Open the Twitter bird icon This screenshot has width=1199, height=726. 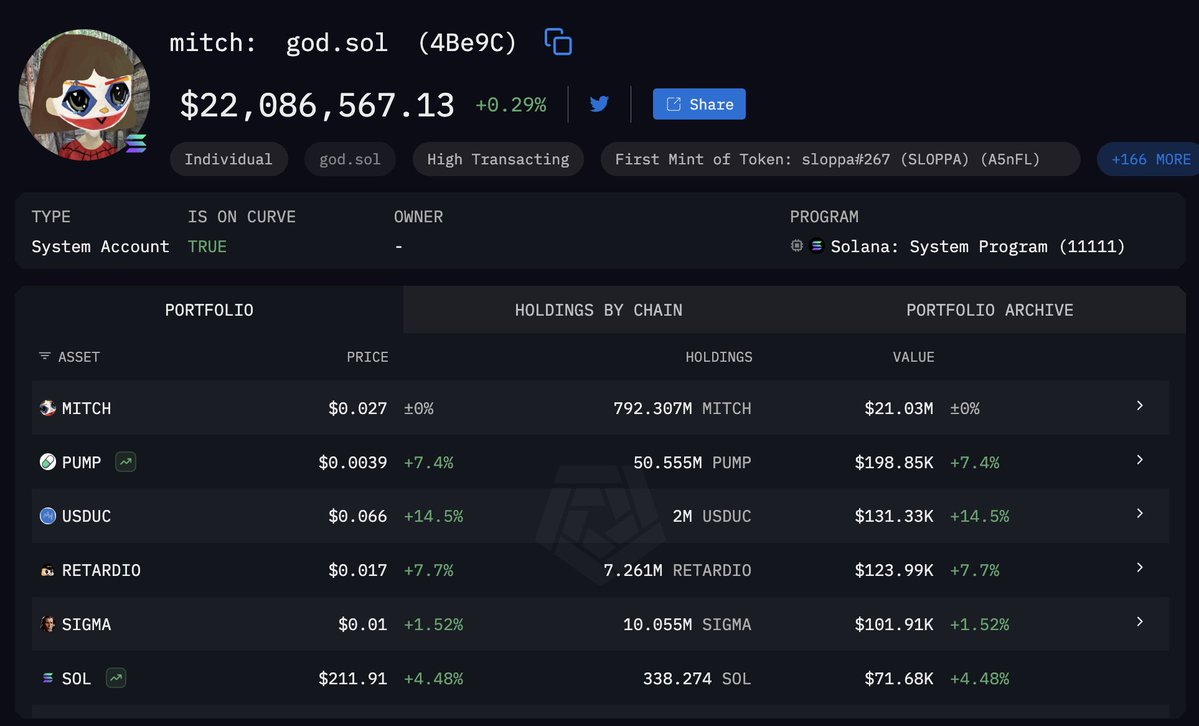tap(600, 104)
